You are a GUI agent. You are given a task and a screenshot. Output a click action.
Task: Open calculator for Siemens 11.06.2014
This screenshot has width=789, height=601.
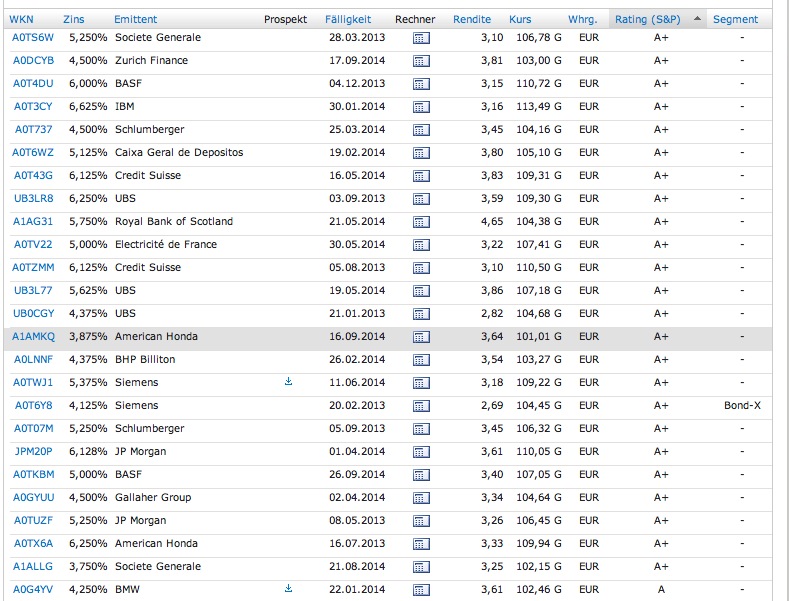coord(421,383)
